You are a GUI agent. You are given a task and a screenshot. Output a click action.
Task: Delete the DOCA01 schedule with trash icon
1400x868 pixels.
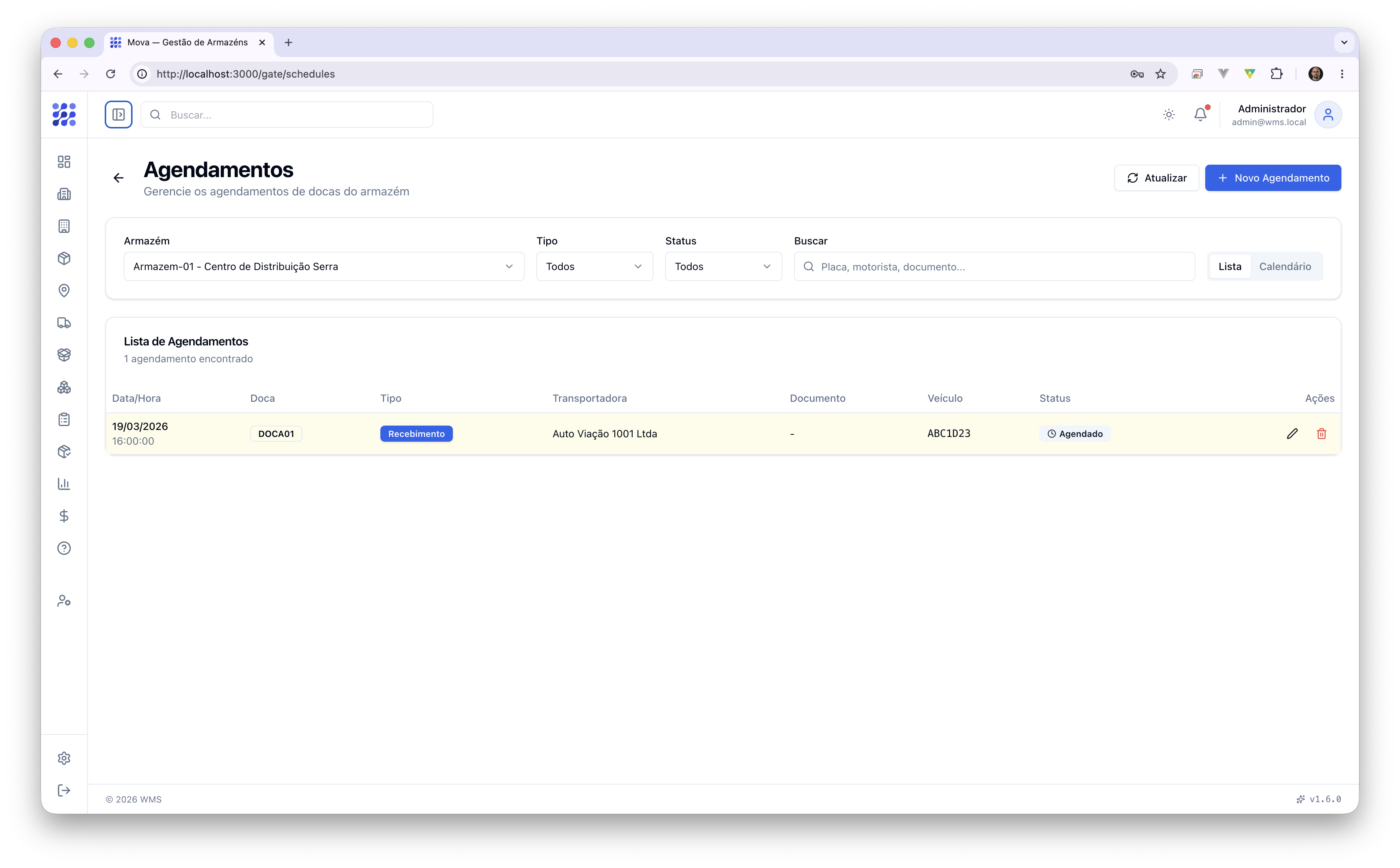1321,433
